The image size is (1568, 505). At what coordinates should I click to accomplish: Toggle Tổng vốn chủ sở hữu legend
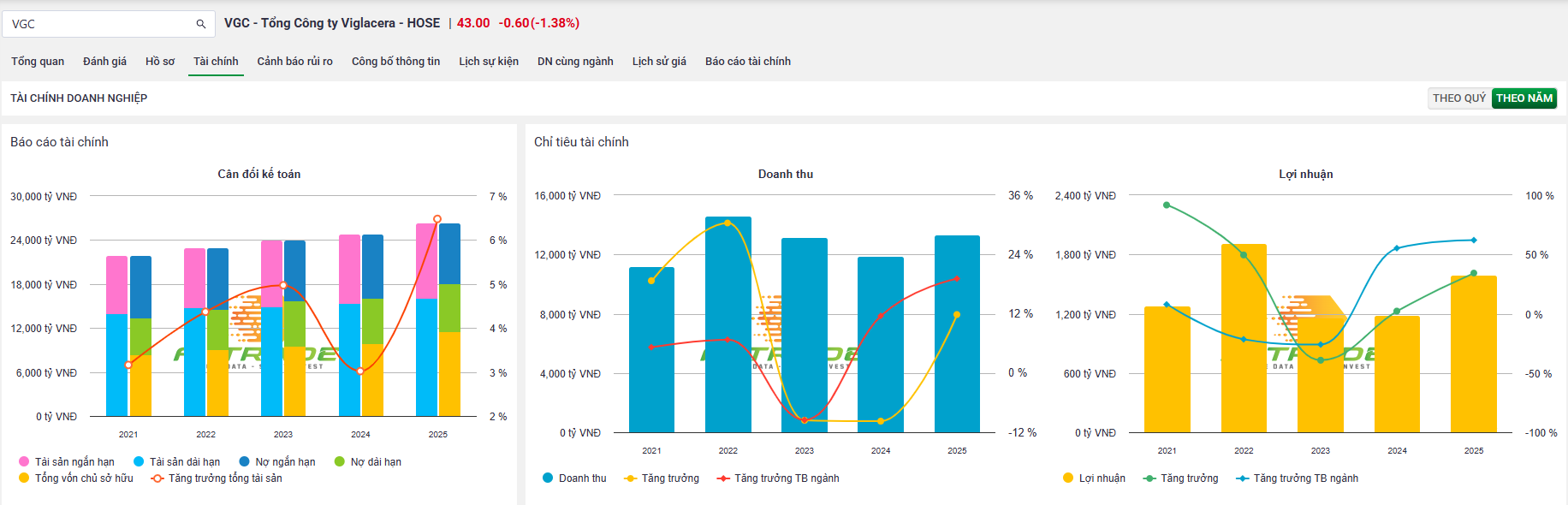(75, 478)
